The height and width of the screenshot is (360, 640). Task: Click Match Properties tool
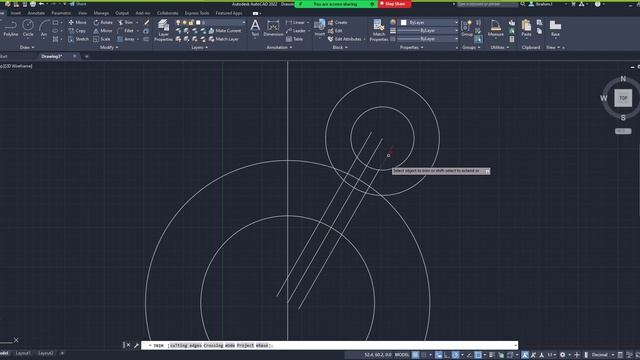378,30
